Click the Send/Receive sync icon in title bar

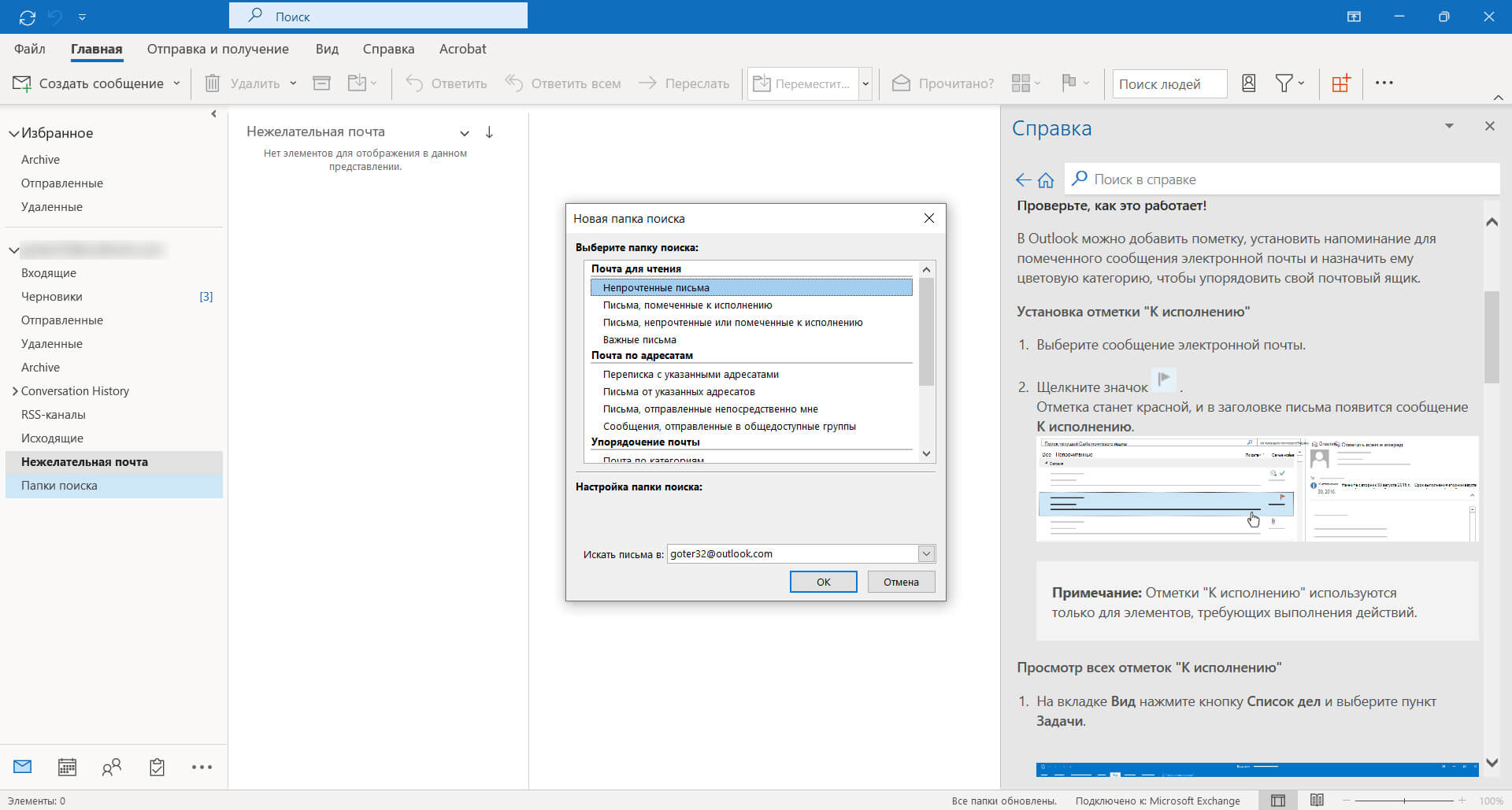pos(28,17)
